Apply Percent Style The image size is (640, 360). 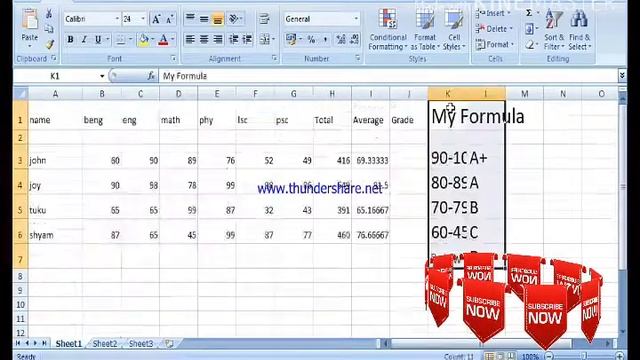[311, 40]
